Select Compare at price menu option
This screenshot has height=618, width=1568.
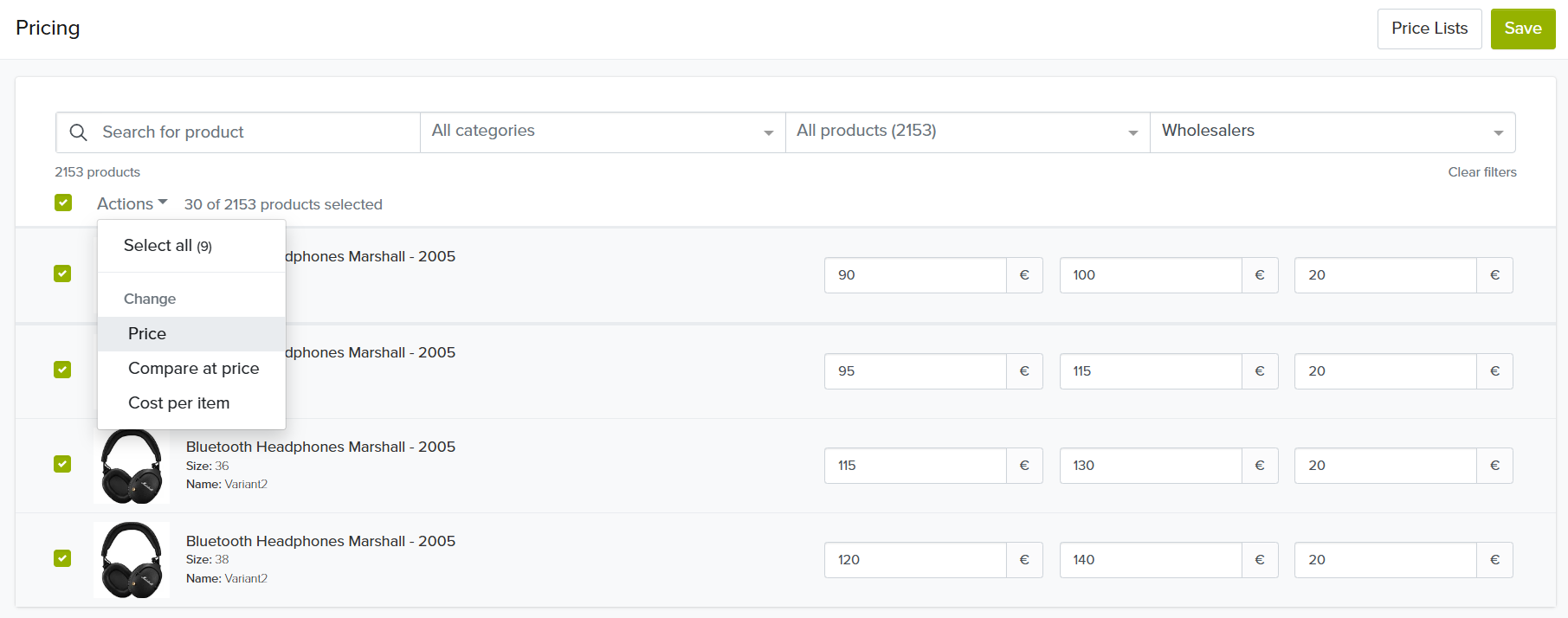(193, 369)
